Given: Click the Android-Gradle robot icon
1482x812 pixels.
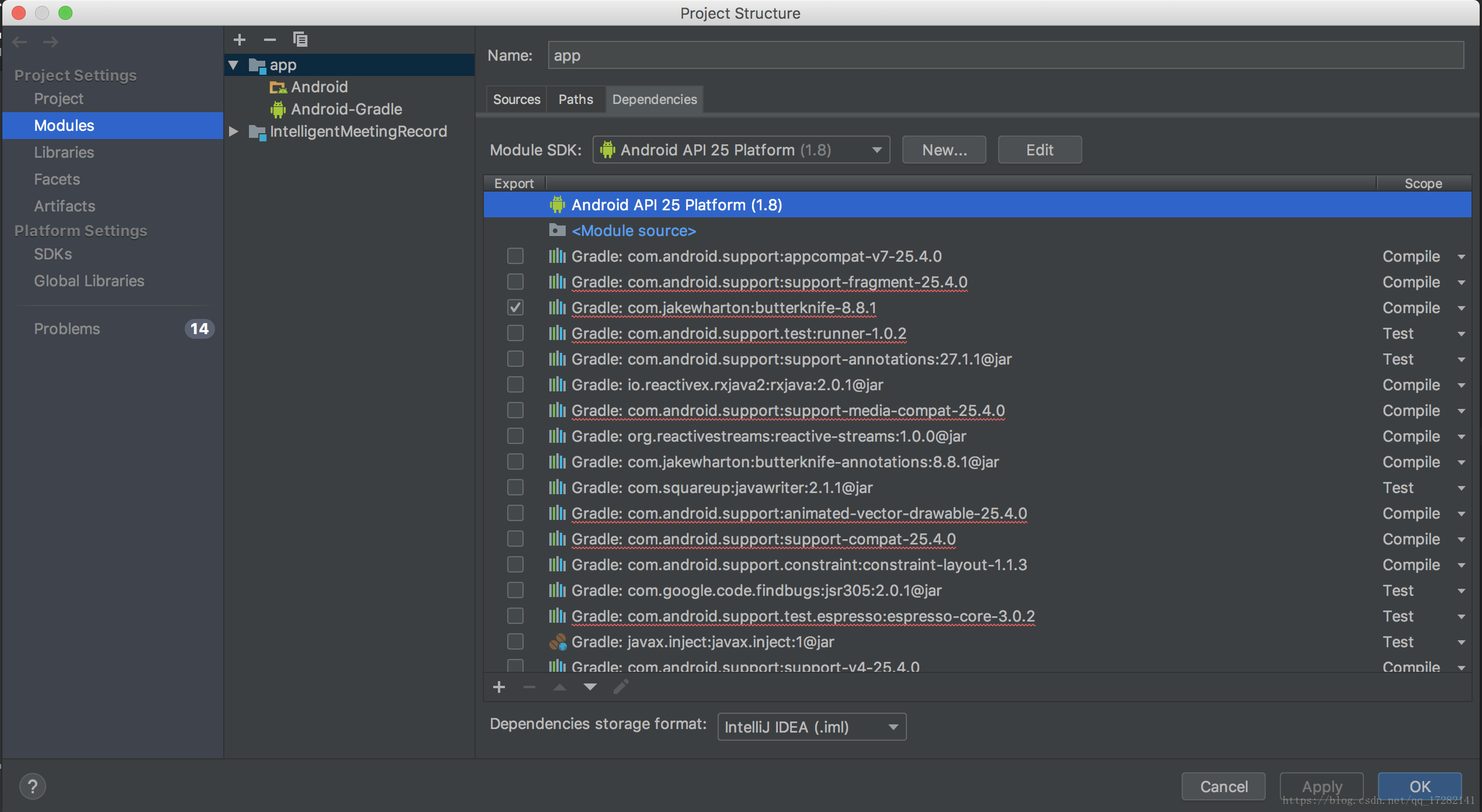Looking at the screenshot, I should (278, 109).
